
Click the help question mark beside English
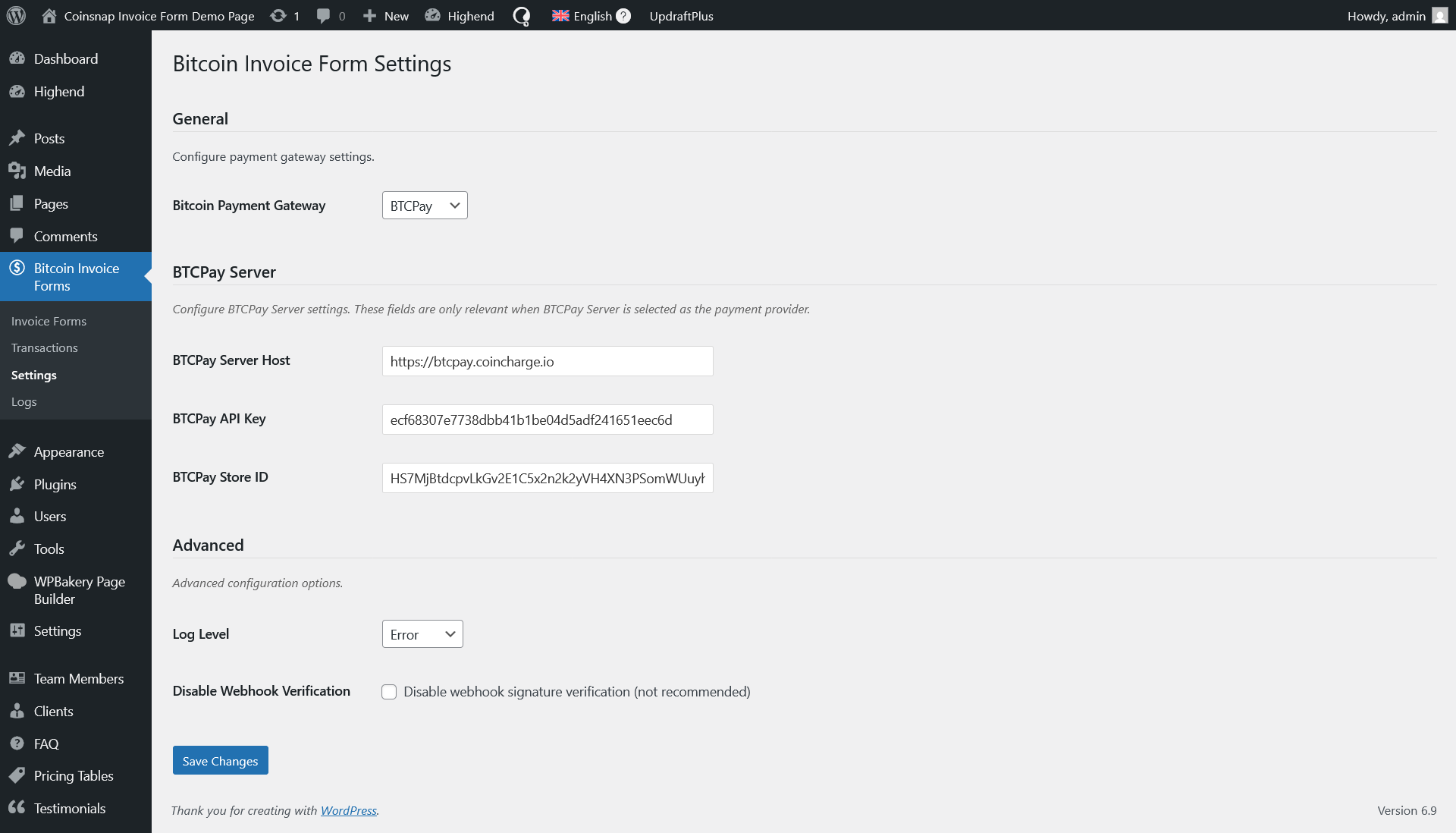(x=623, y=16)
